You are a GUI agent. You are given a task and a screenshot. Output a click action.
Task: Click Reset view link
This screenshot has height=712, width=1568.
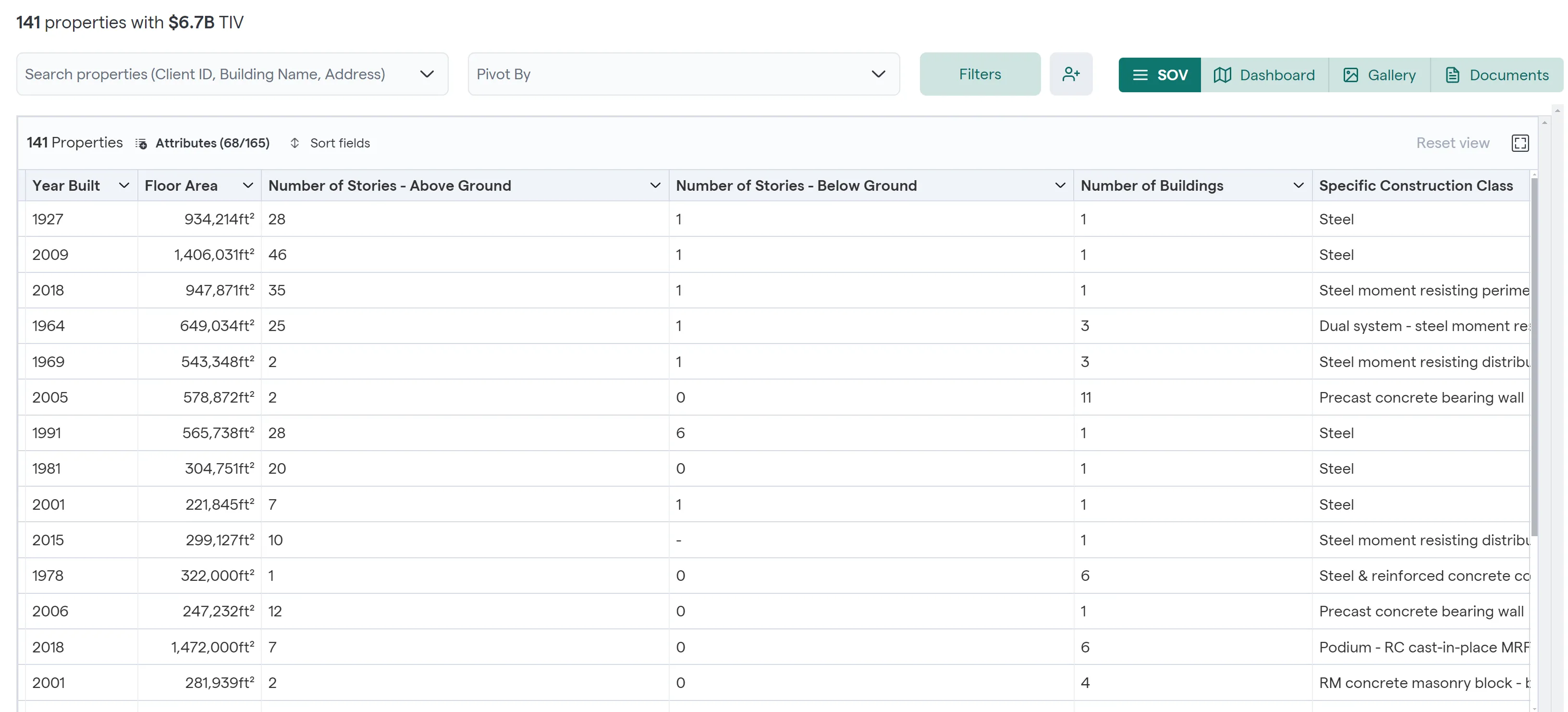click(x=1452, y=143)
